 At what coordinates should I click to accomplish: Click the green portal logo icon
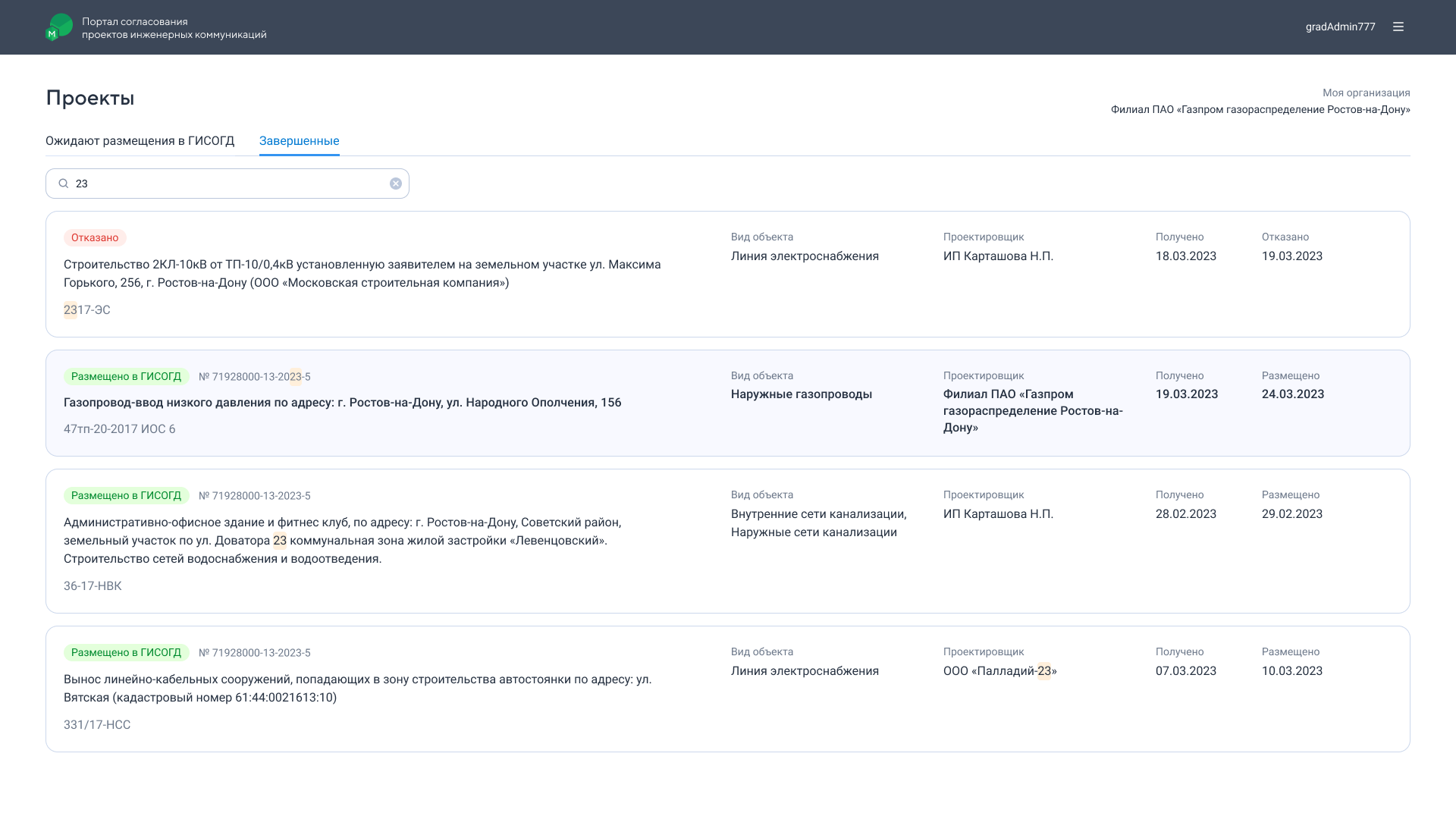tap(59, 27)
